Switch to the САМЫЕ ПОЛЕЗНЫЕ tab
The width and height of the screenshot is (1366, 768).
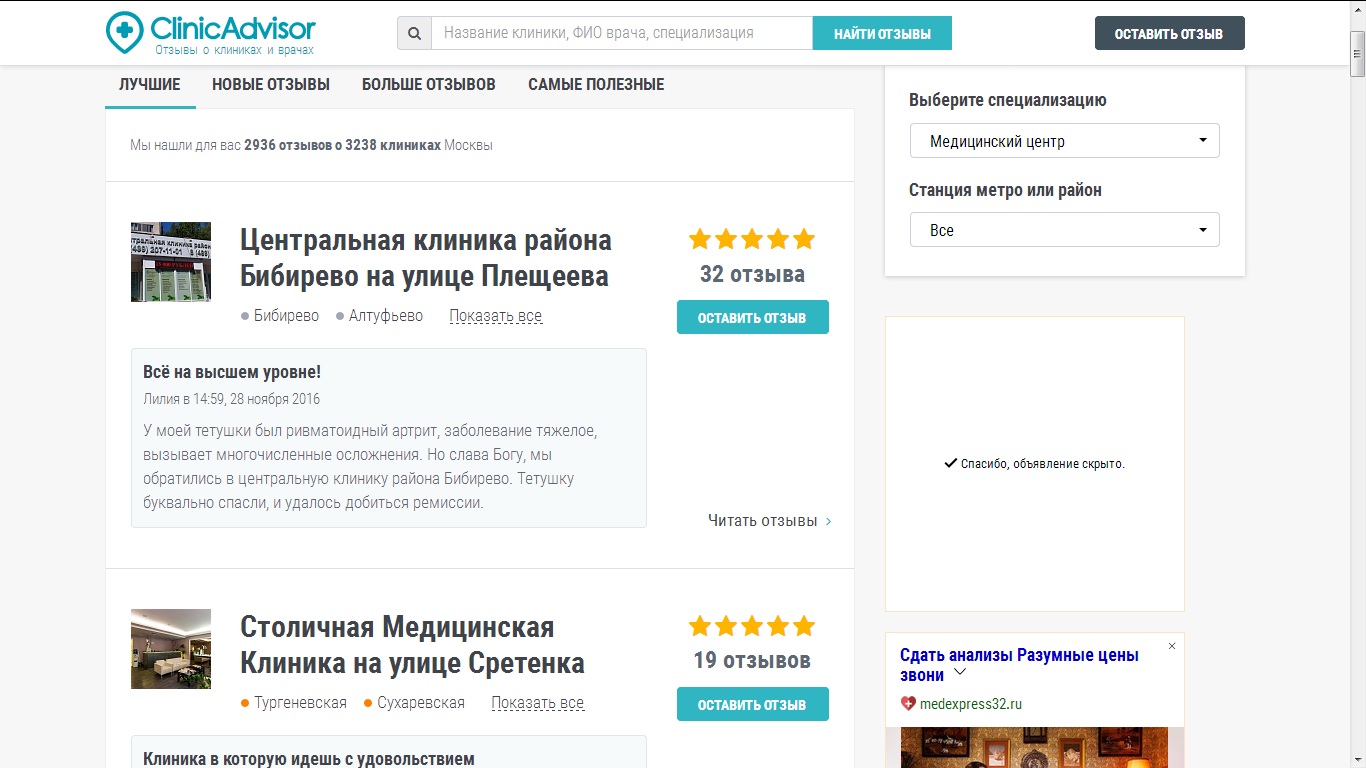click(596, 85)
